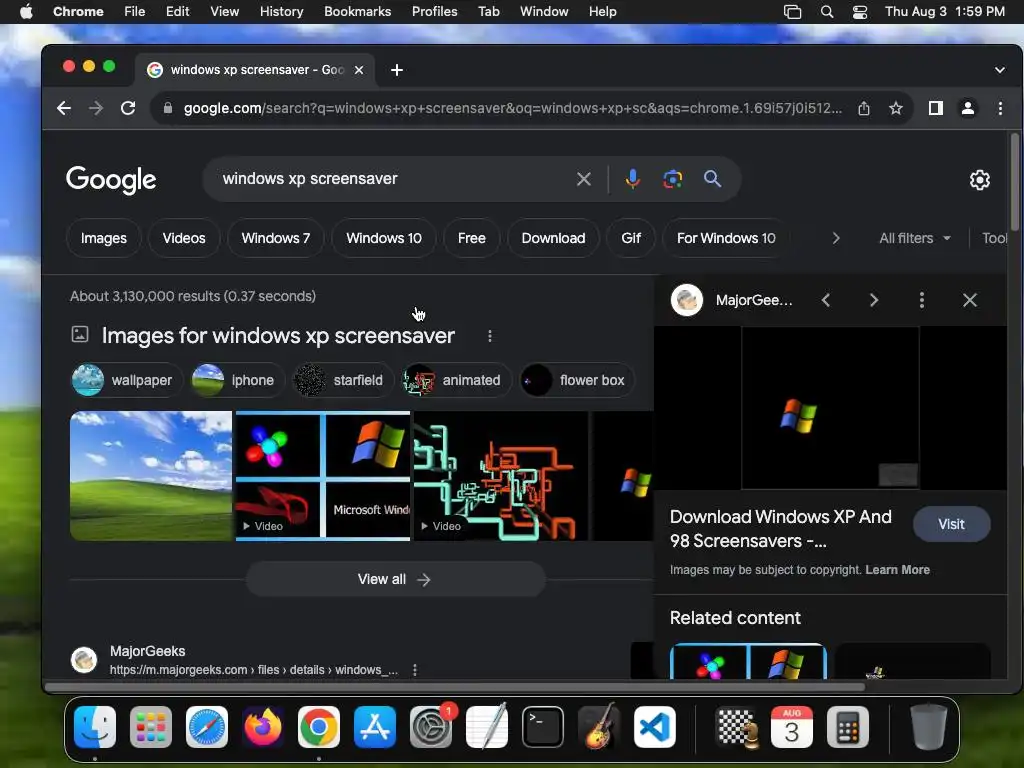Launch Visual Studio Code from Dock
This screenshot has height=768, width=1024.
[654, 727]
